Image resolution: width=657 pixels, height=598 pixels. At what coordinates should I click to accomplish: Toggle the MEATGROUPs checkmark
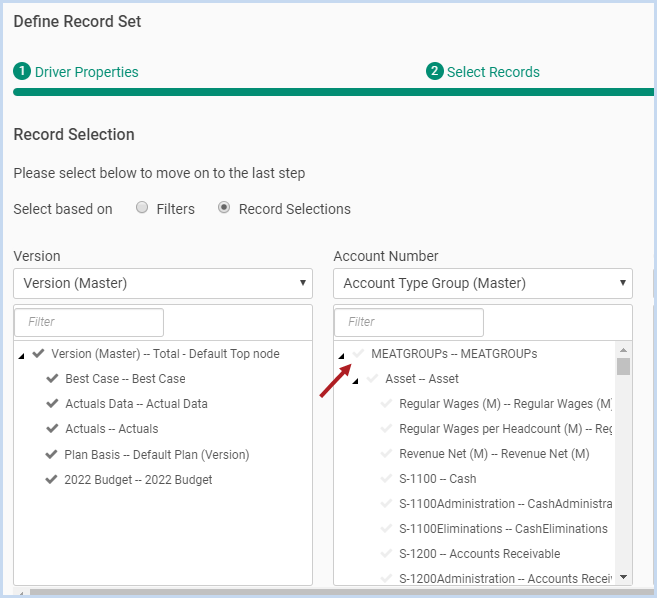pyautogui.click(x=358, y=353)
